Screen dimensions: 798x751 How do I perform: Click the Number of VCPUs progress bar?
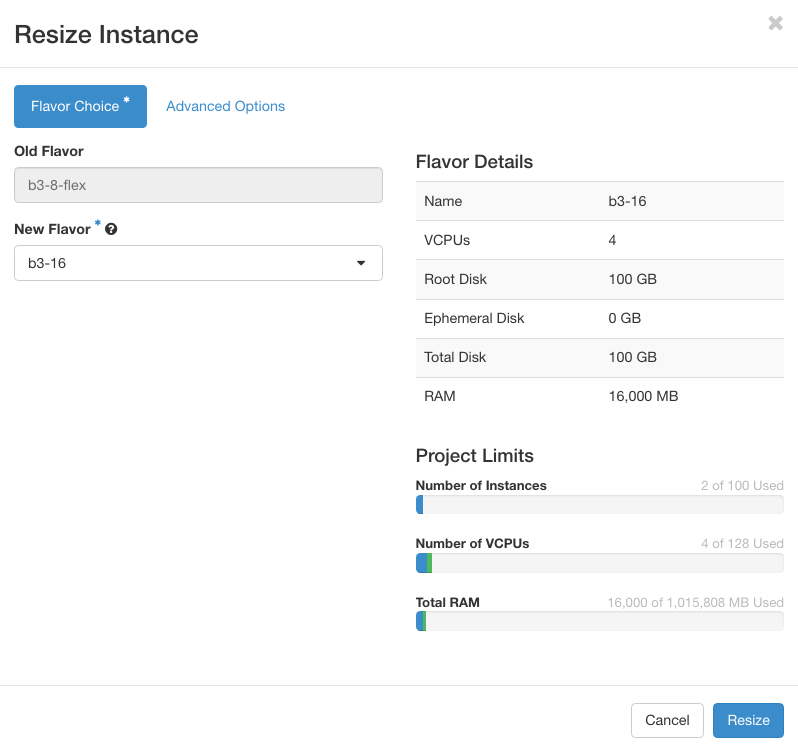(600, 563)
